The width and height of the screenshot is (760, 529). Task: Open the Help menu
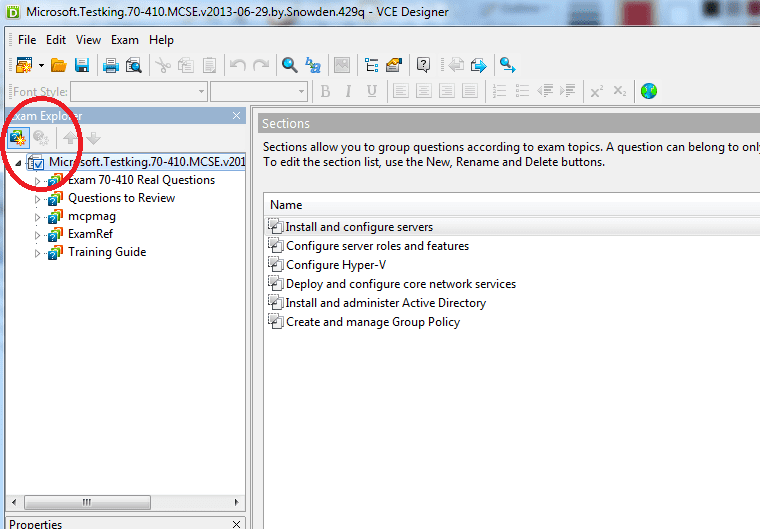[161, 40]
